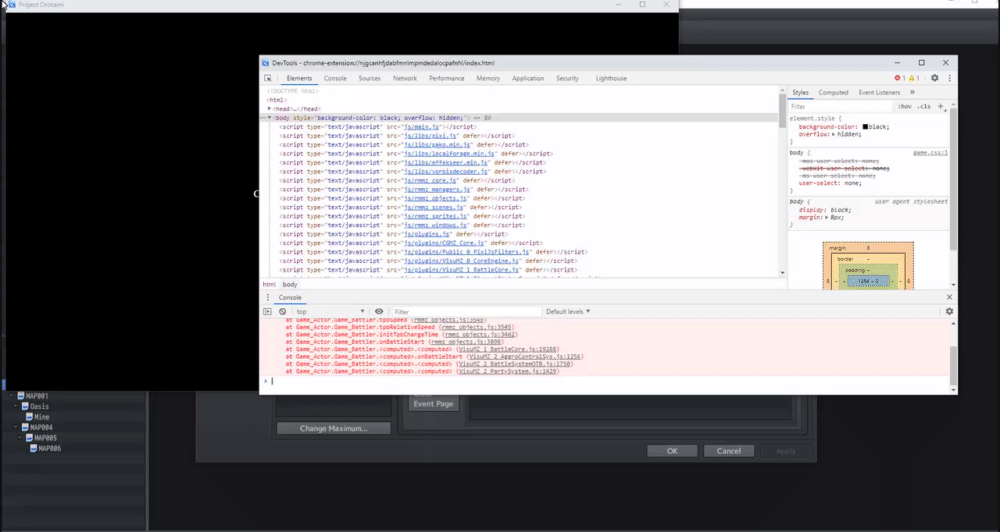Show more Styles pane tabs chevron
This screenshot has height=532, width=1000.
(x=912, y=92)
